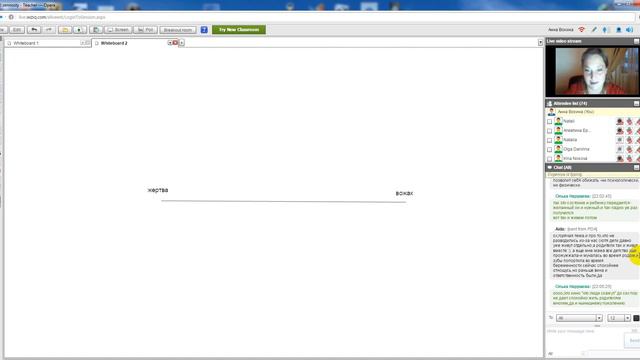Open the chat recipient 'All' dropdown
Viewport: 640px width, 360px height.
pos(579,318)
